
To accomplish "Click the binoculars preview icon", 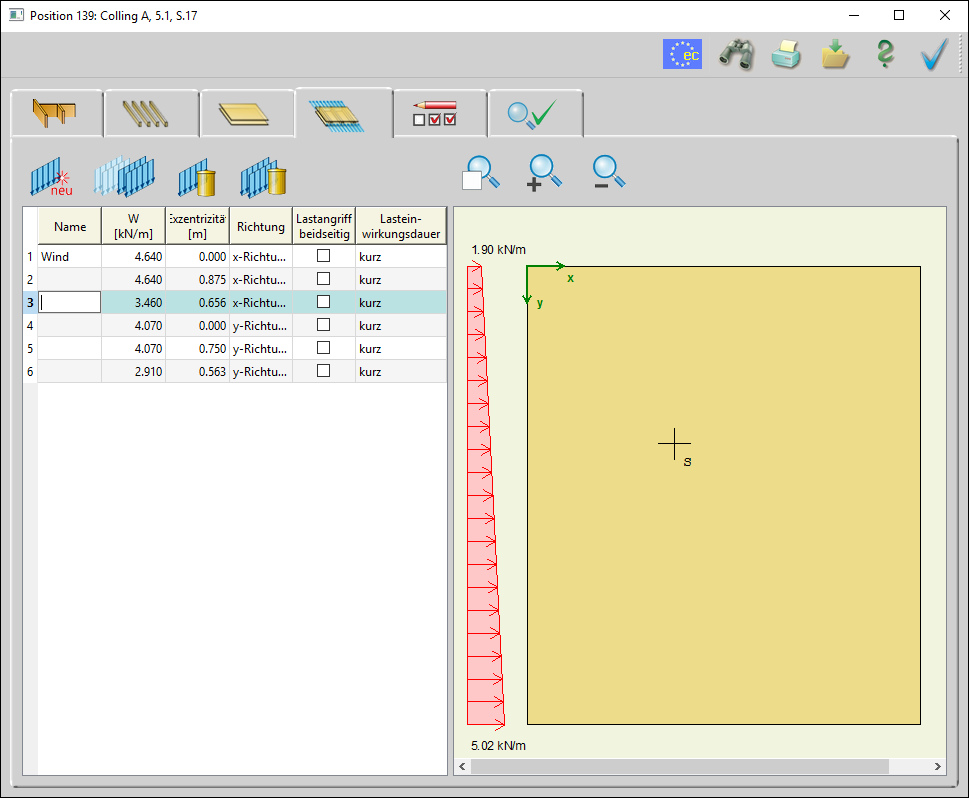I will (x=736, y=54).
